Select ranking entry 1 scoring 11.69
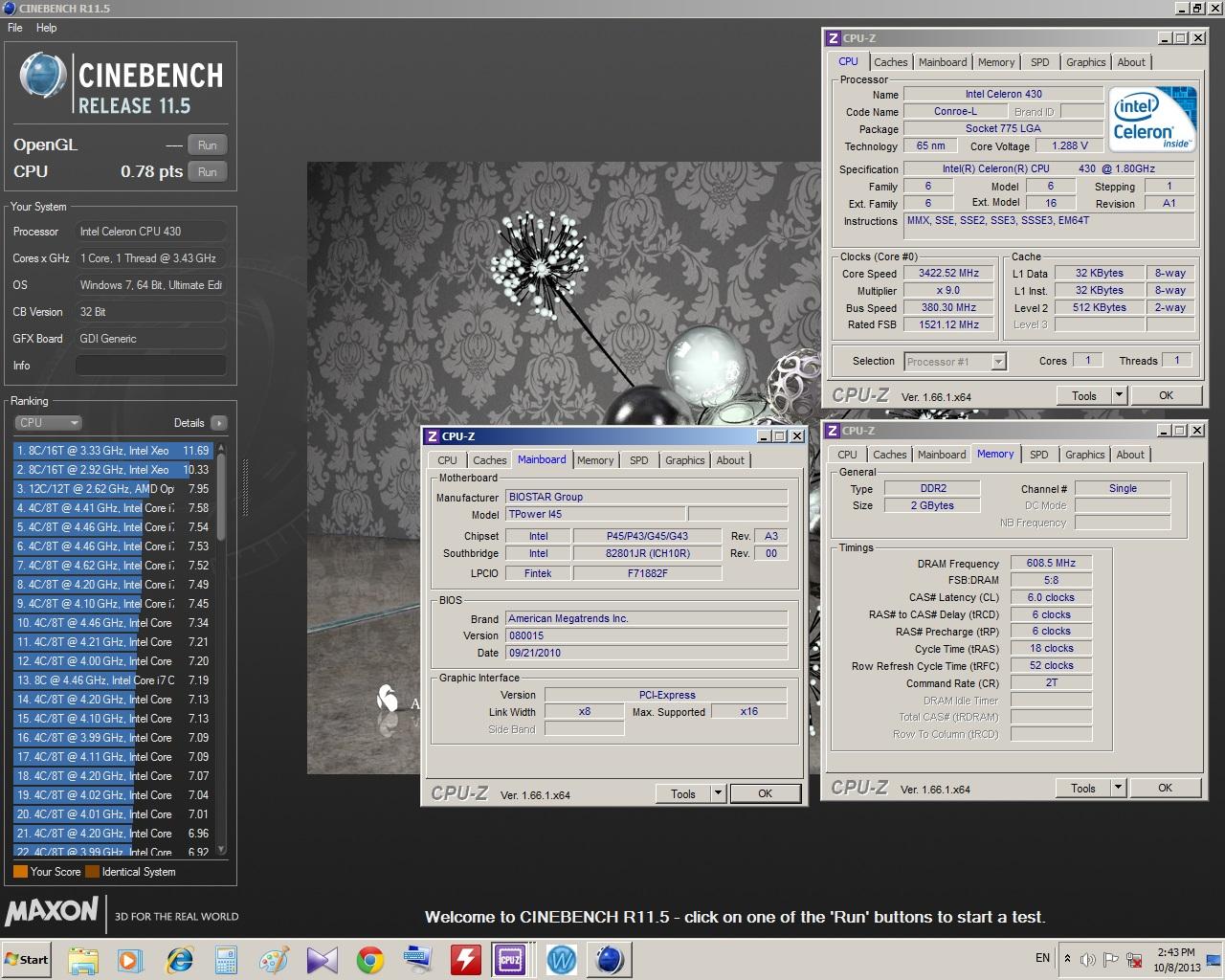Viewport: 1225px width, 980px height. coord(114,451)
